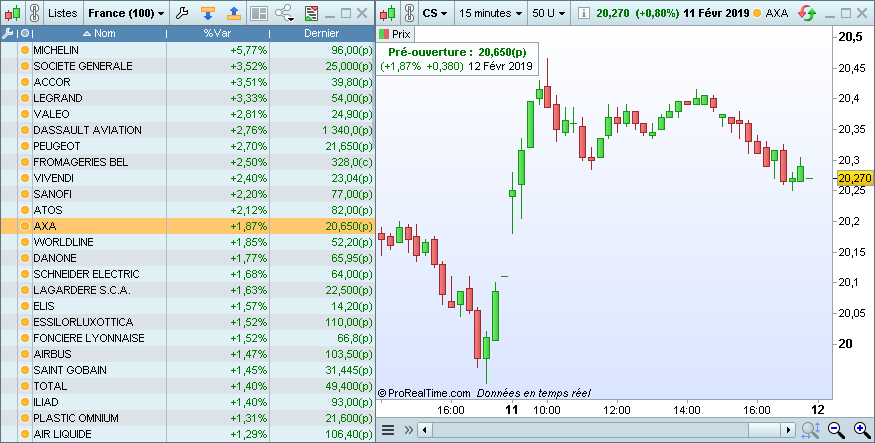Screen dimensions: 875x443
Task: Click the red-green refresh arrows icon
Action: click(x=805, y=13)
